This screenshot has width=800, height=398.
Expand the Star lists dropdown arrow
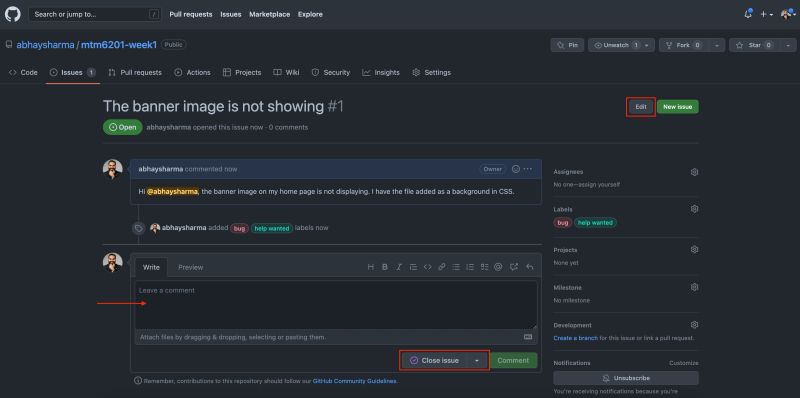(x=787, y=45)
